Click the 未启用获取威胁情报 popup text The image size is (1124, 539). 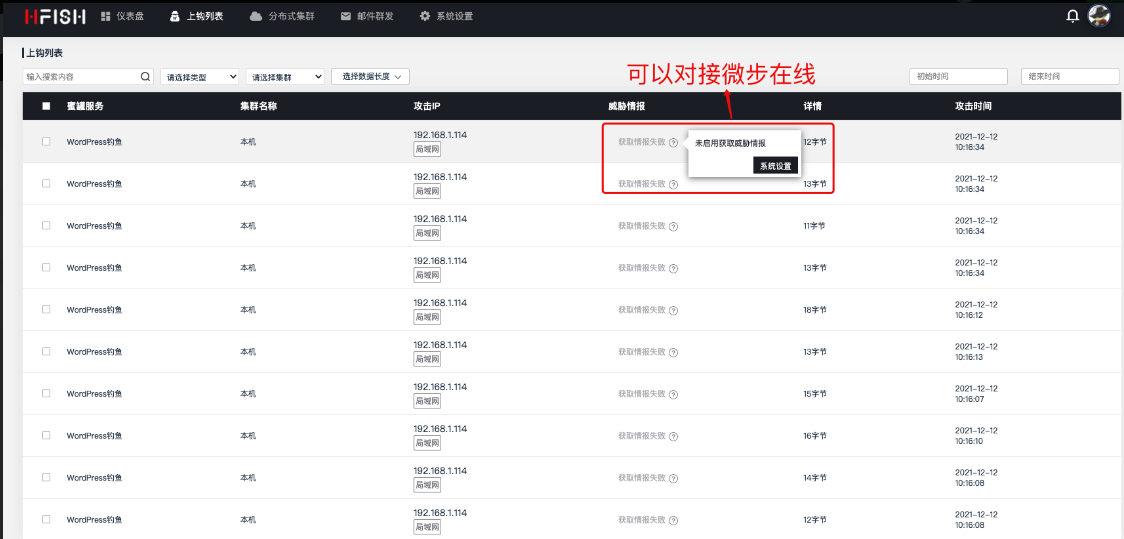coord(730,143)
